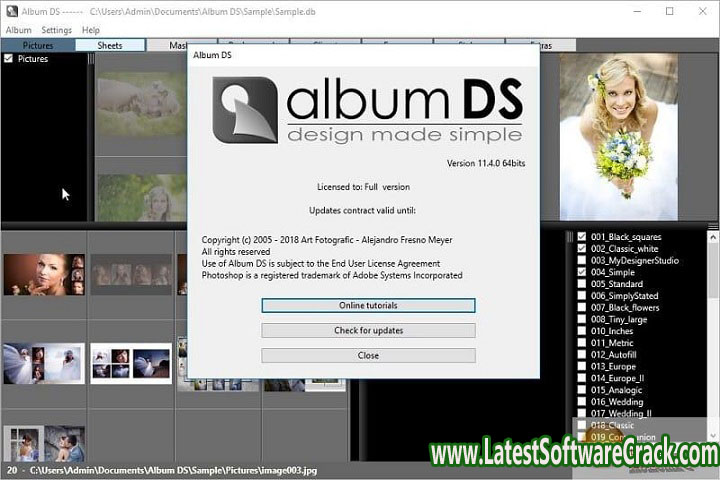Close the About dialog with Close button
Image resolution: width=720 pixels, height=480 pixels.
pos(368,355)
